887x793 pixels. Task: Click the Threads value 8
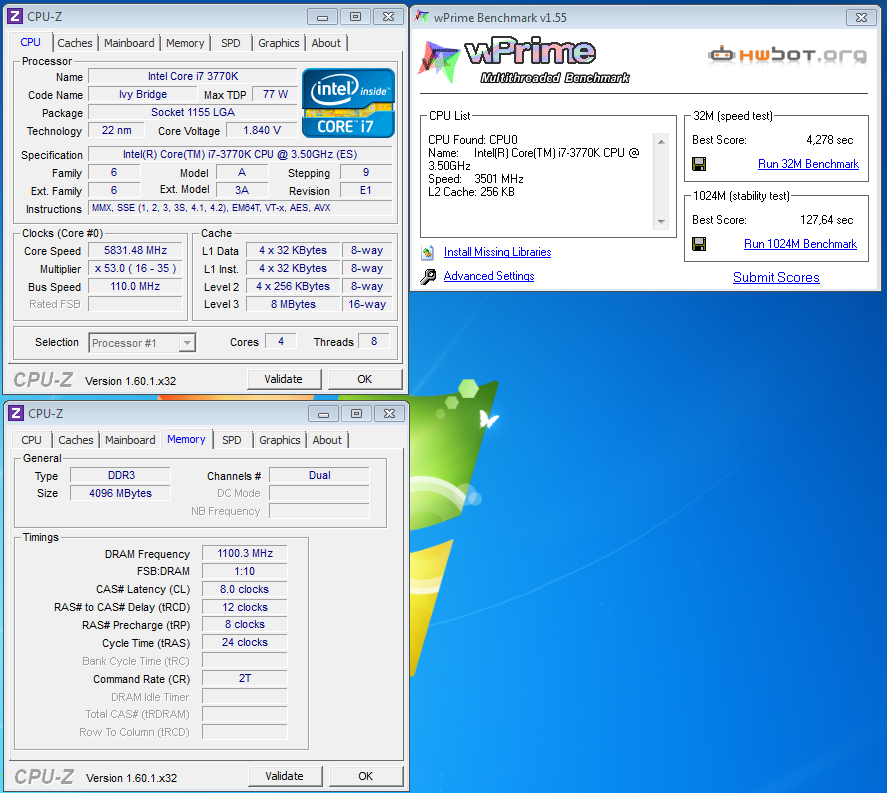(x=374, y=342)
